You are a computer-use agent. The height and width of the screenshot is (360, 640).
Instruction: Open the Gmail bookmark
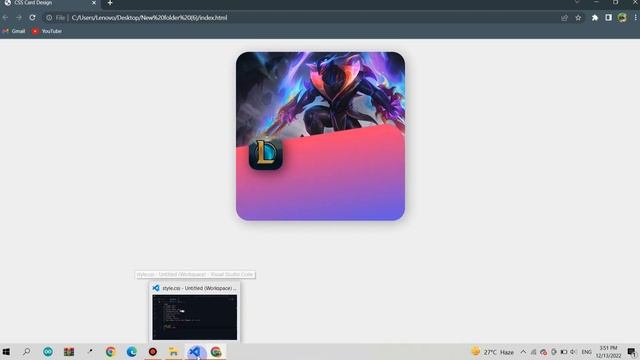[x=14, y=31]
